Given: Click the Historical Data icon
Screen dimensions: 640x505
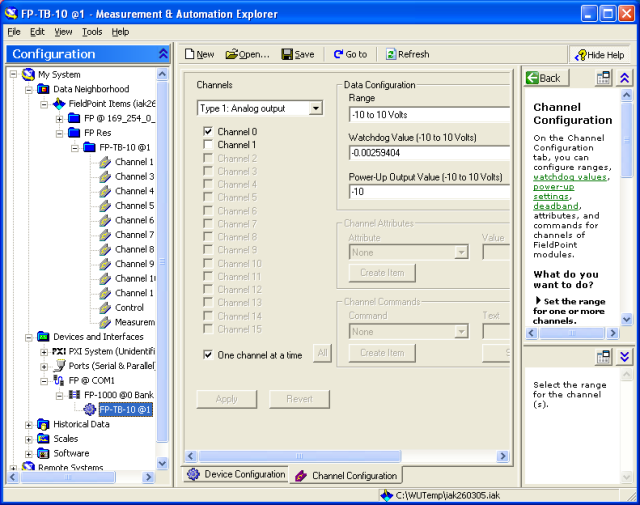Looking at the screenshot, I should (43, 424).
